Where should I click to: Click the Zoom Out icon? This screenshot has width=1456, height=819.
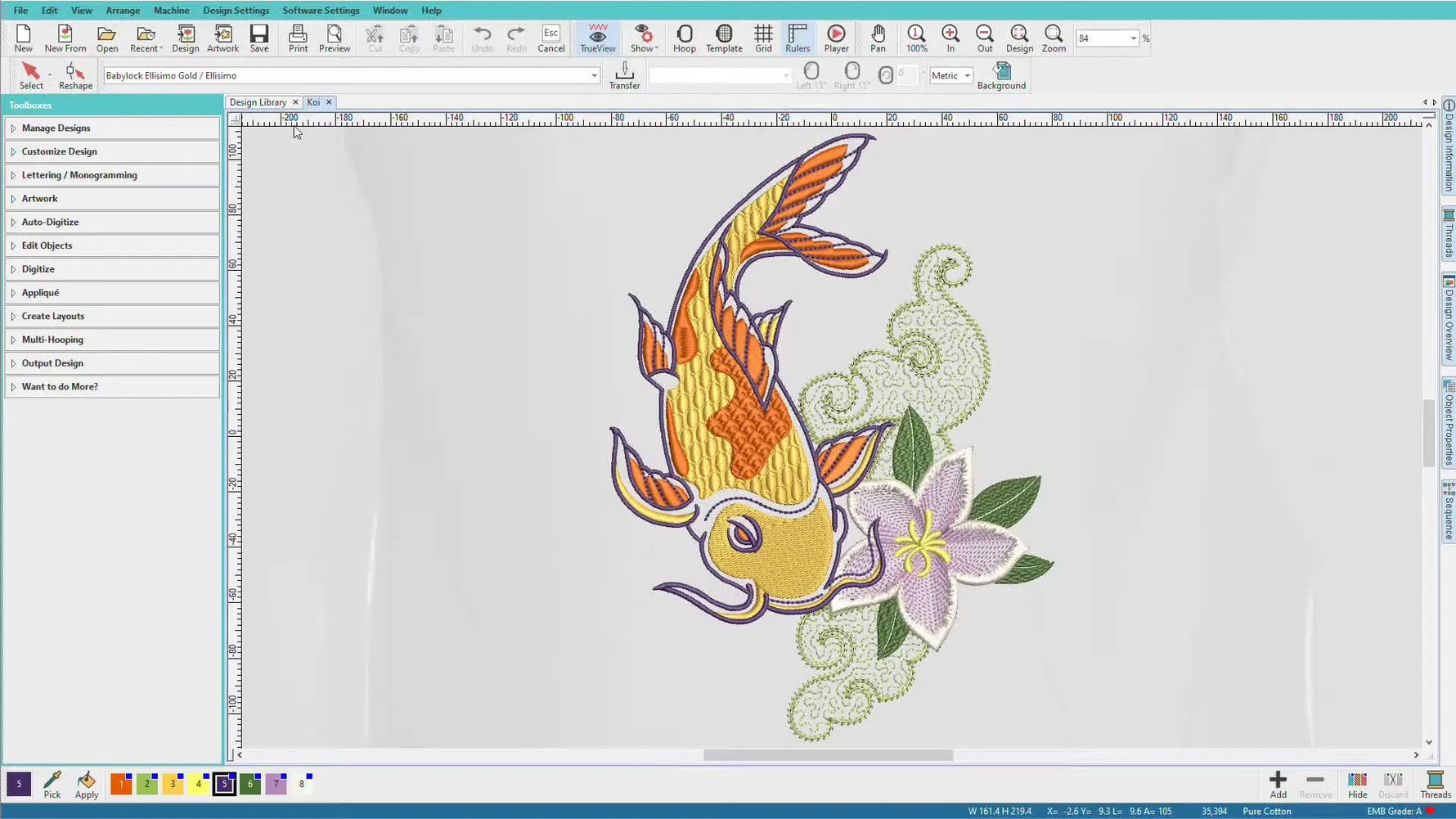point(985,38)
